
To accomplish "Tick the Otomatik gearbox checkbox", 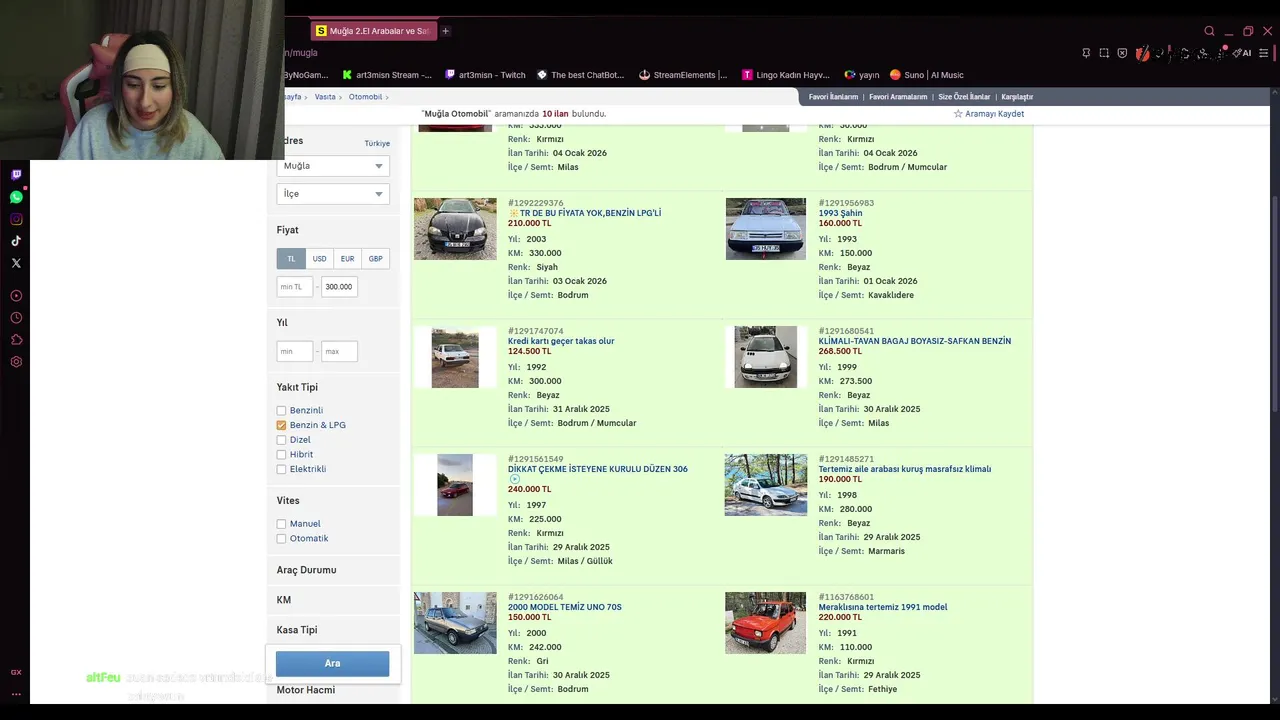I will [281, 539].
